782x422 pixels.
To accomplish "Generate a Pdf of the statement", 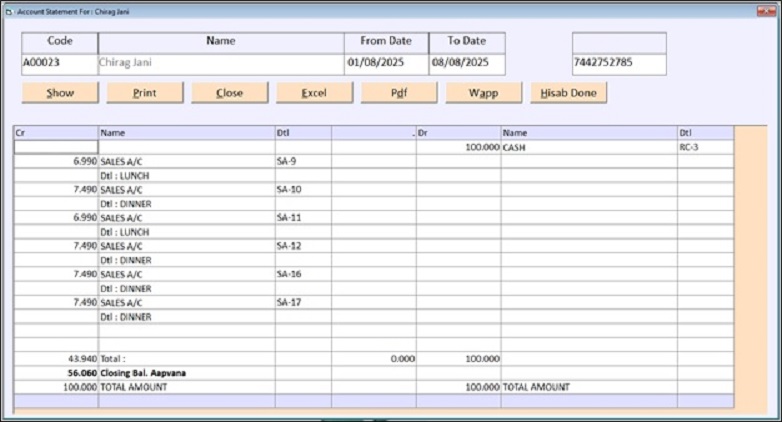I will [x=399, y=93].
